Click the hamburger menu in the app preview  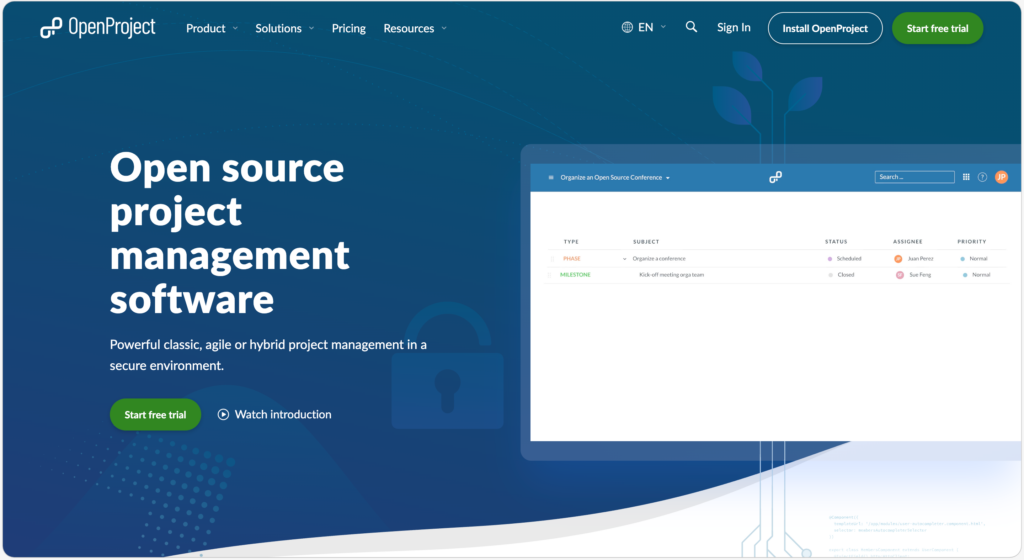(551, 177)
